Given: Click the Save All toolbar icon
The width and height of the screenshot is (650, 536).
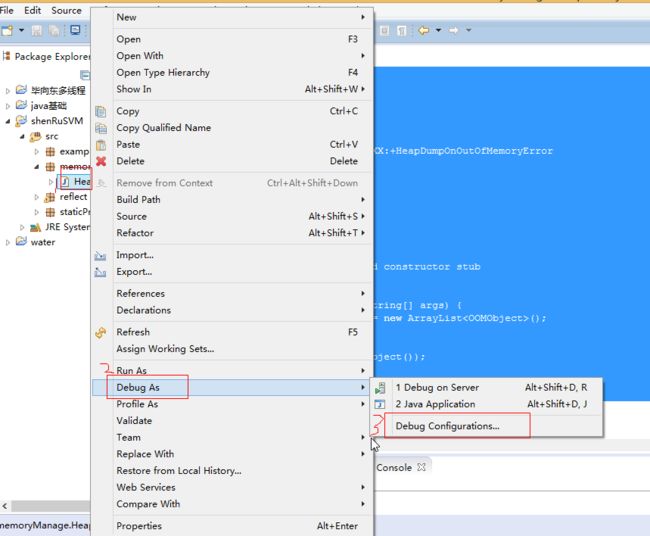Looking at the screenshot, I should 54,30.
